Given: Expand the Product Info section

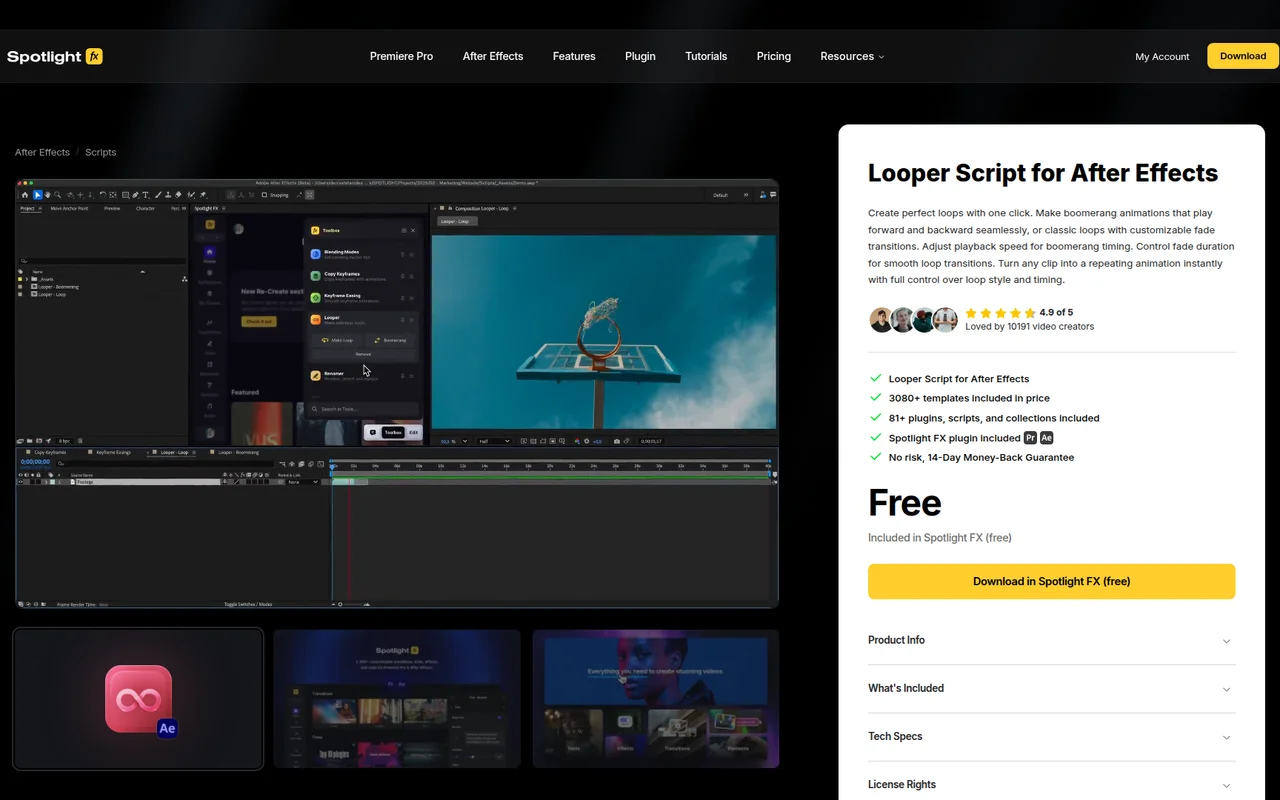Looking at the screenshot, I should tap(1052, 640).
